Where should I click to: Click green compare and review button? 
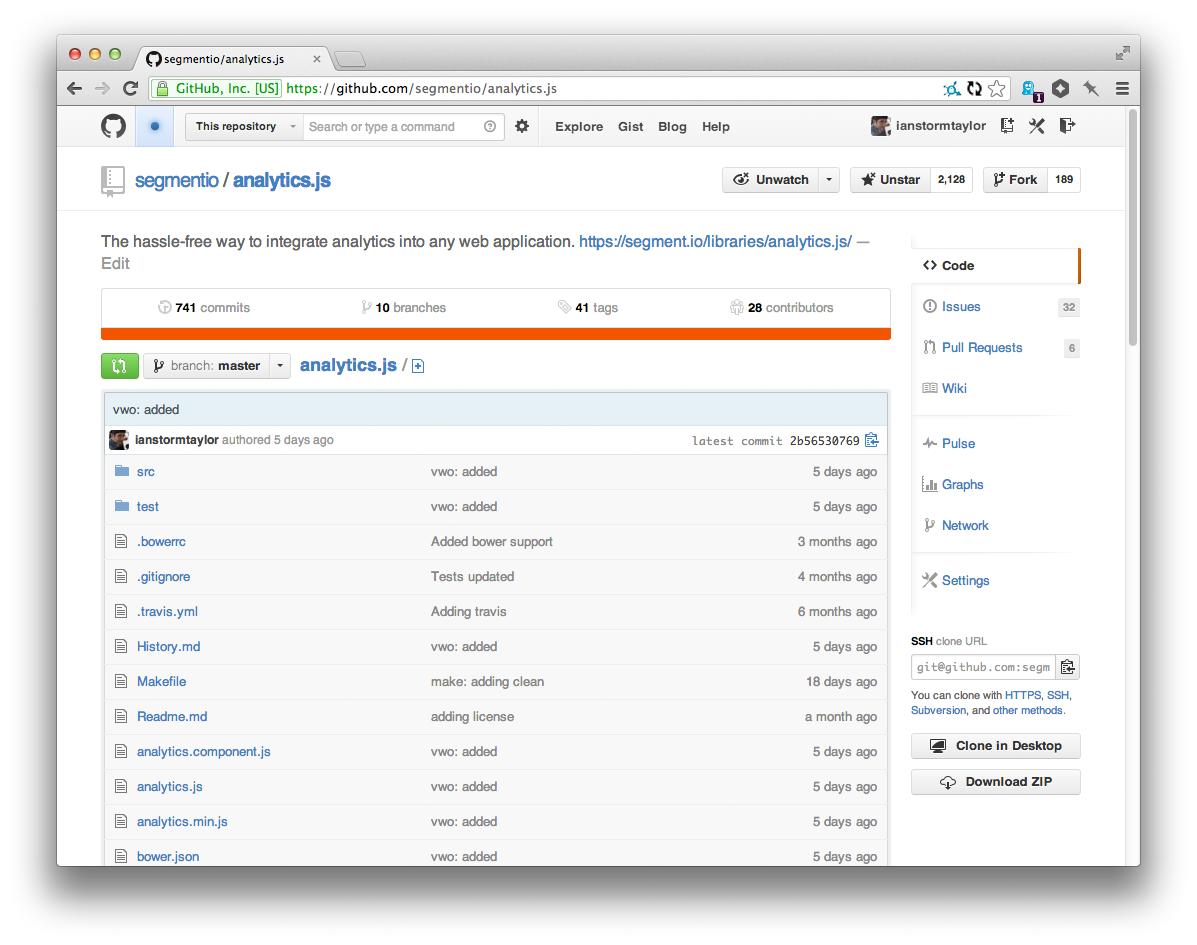pyautogui.click(x=120, y=366)
